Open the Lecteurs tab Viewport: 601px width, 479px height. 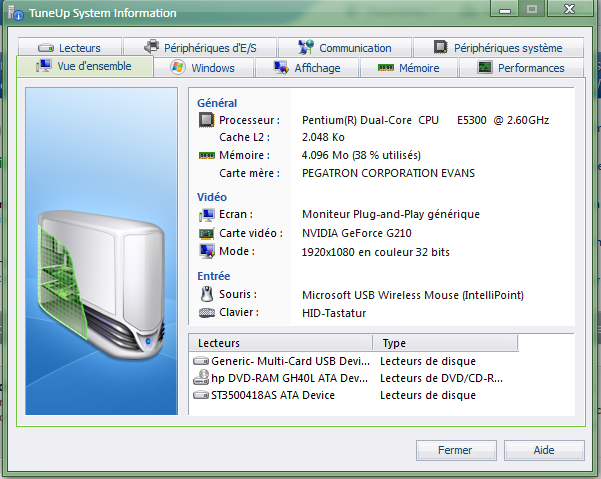click(x=70, y=48)
